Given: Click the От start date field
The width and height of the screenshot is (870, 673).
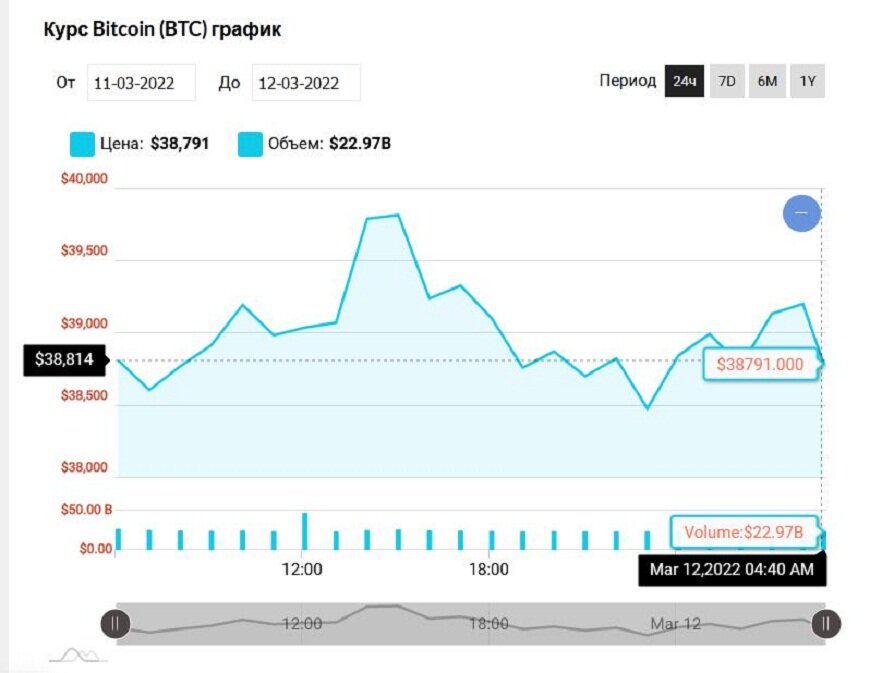Looking at the screenshot, I should (x=141, y=83).
